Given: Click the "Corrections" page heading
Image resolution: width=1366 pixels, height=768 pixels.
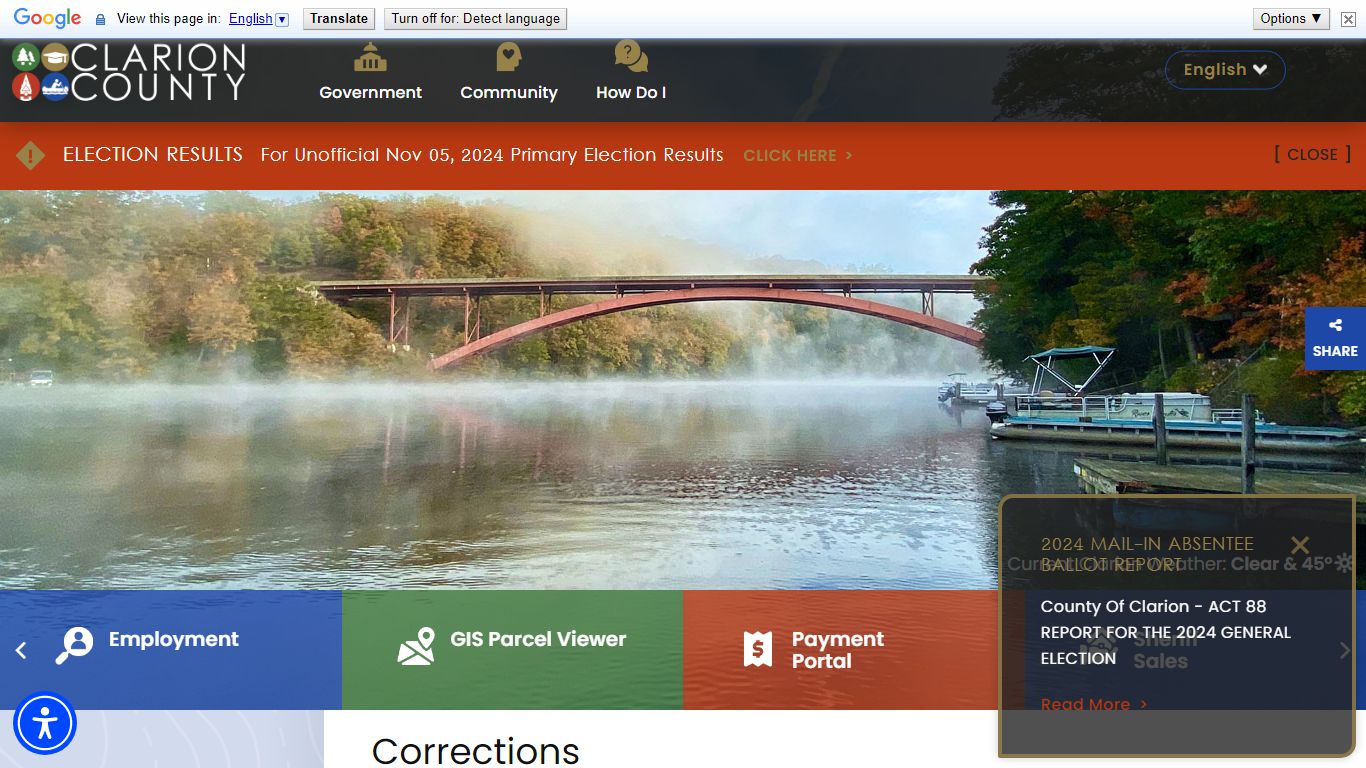Looking at the screenshot, I should [x=476, y=751].
